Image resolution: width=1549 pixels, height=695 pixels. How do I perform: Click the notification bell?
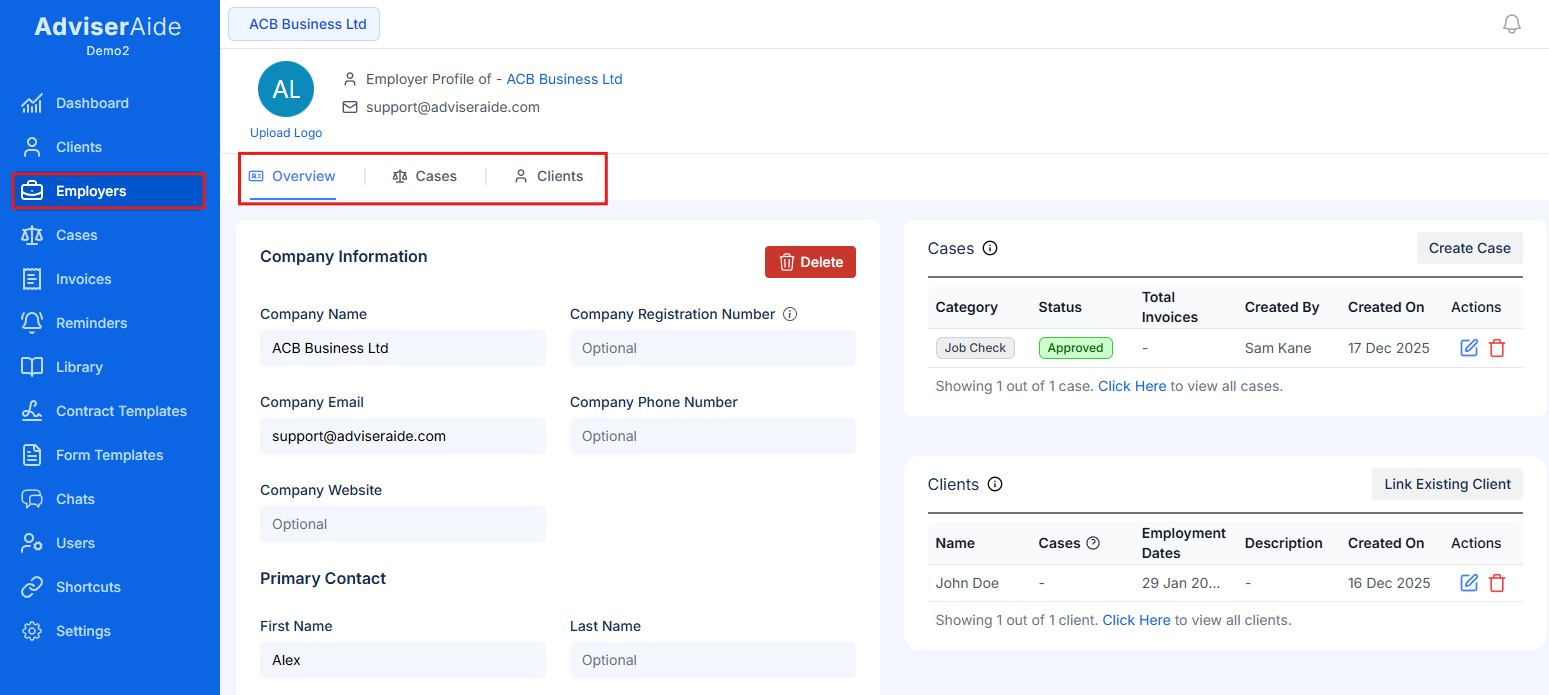click(x=1512, y=23)
